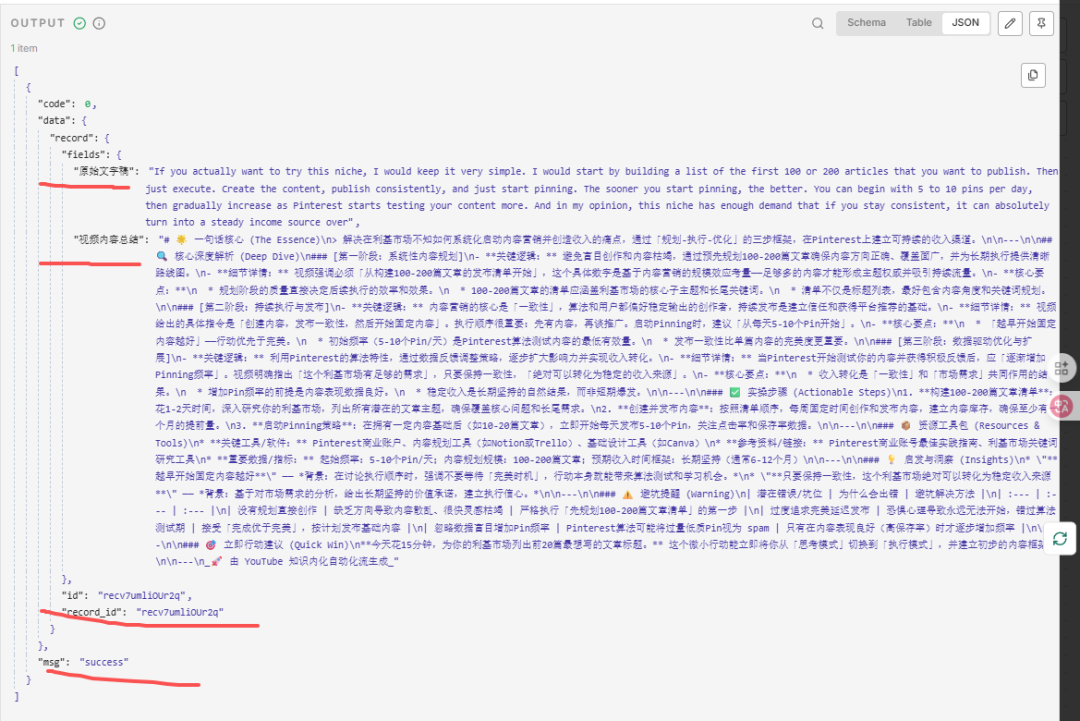Click the "record" key in JSON
This screenshot has height=721, width=1080.
(72, 137)
